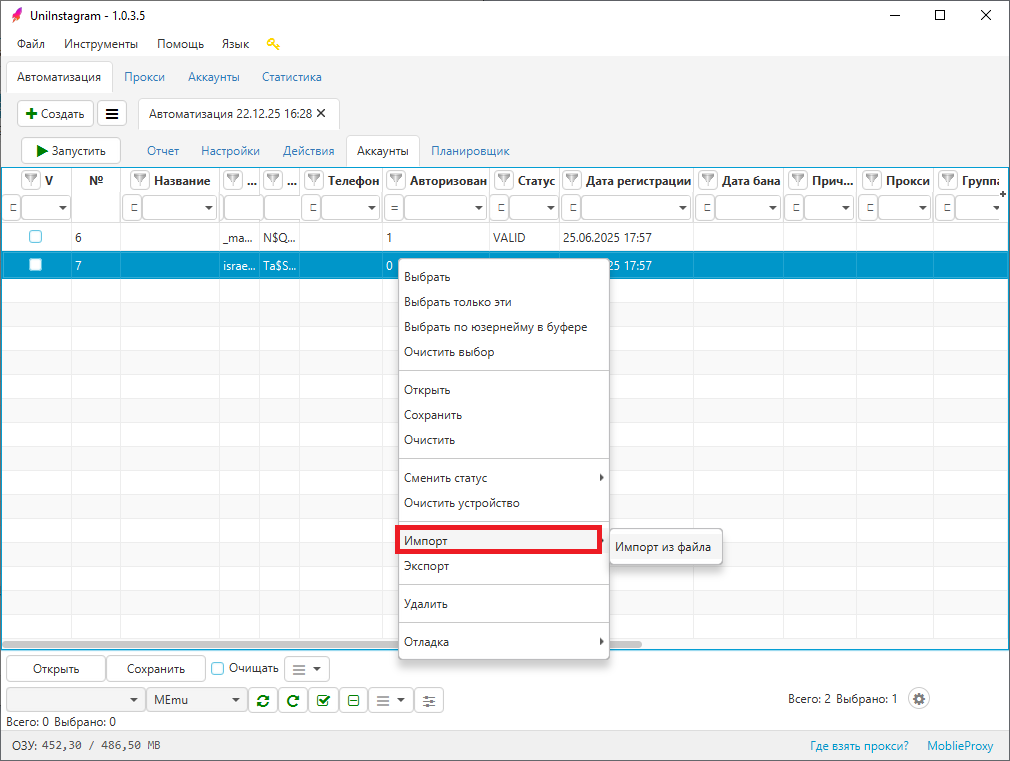Click the green check-all icon button
Screen dimensions: 1010x761
tap(322, 700)
